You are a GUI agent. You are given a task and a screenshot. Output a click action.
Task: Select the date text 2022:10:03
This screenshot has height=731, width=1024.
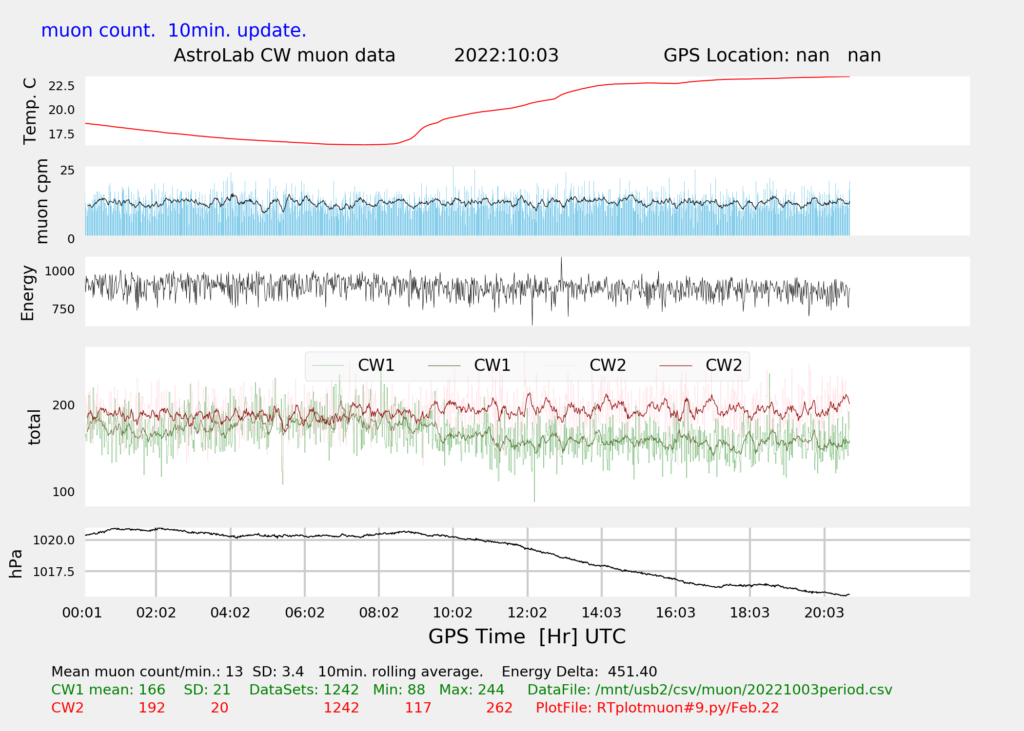click(x=506, y=55)
